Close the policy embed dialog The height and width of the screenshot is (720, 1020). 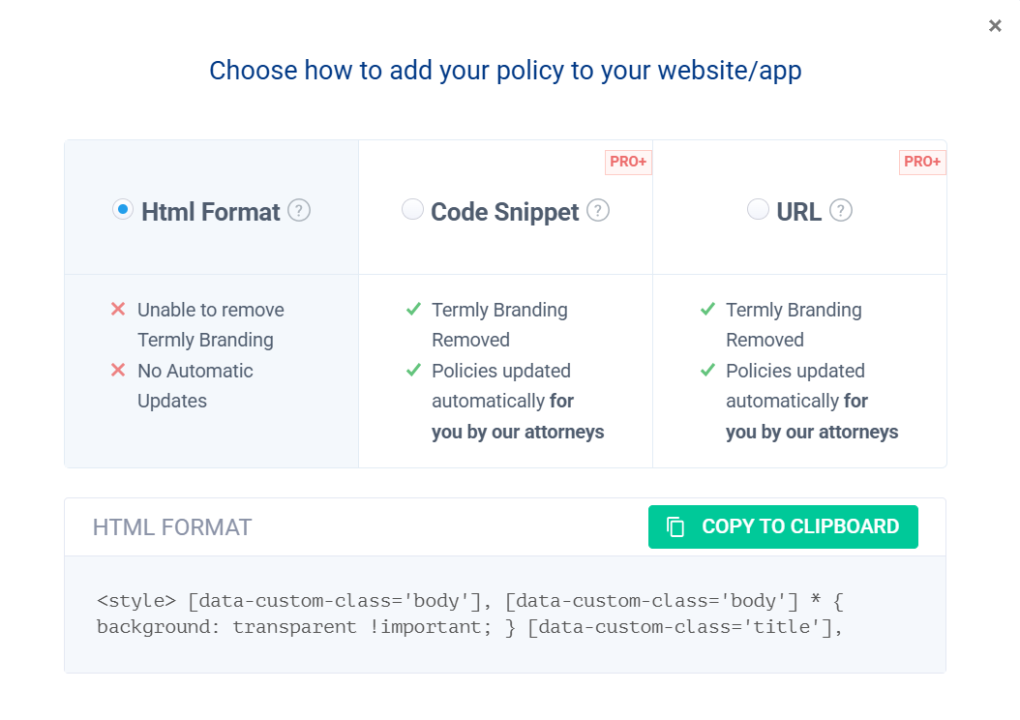[x=995, y=26]
